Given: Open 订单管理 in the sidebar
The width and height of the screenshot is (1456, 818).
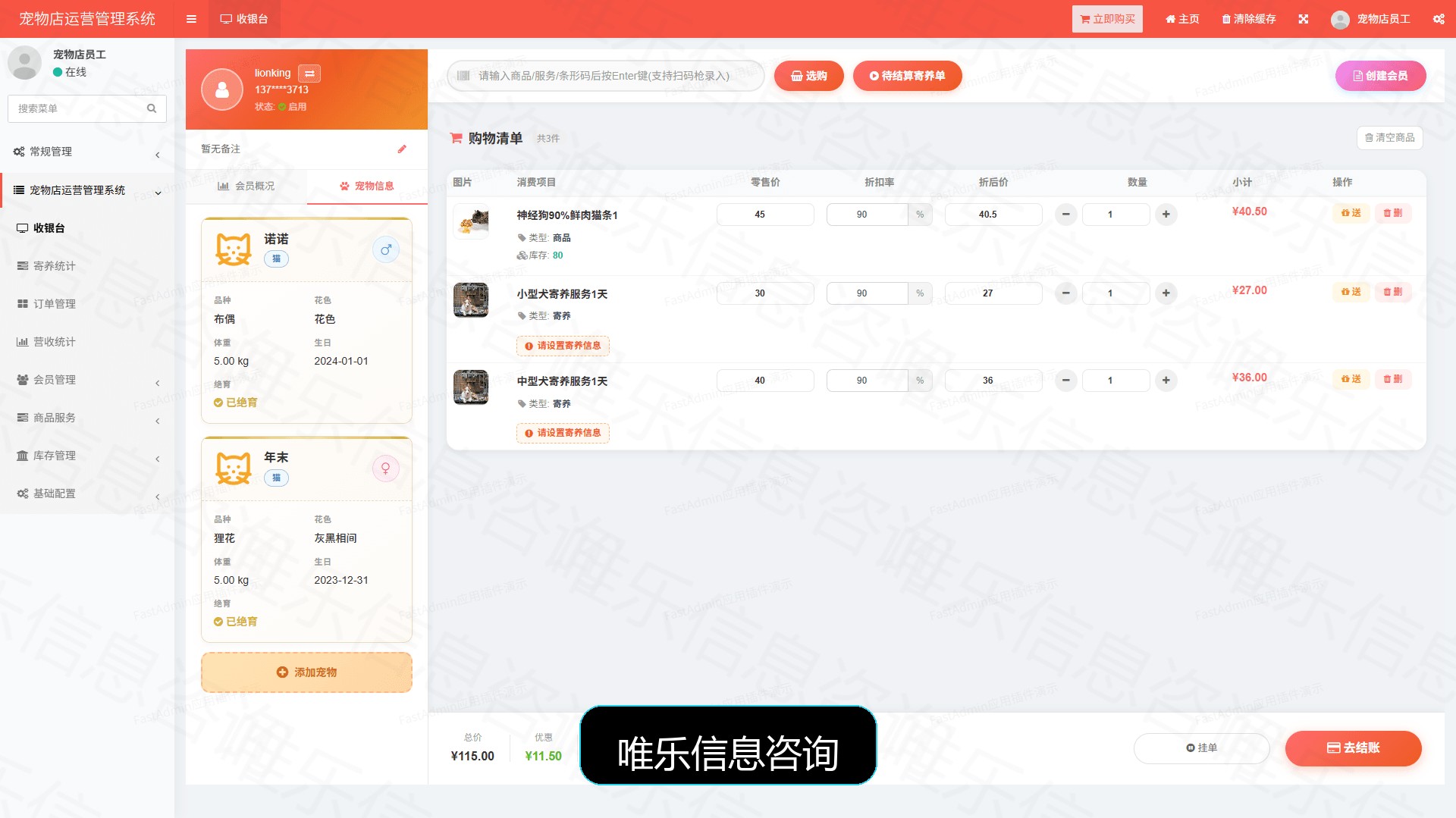Looking at the screenshot, I should click(x=87, y=304).
